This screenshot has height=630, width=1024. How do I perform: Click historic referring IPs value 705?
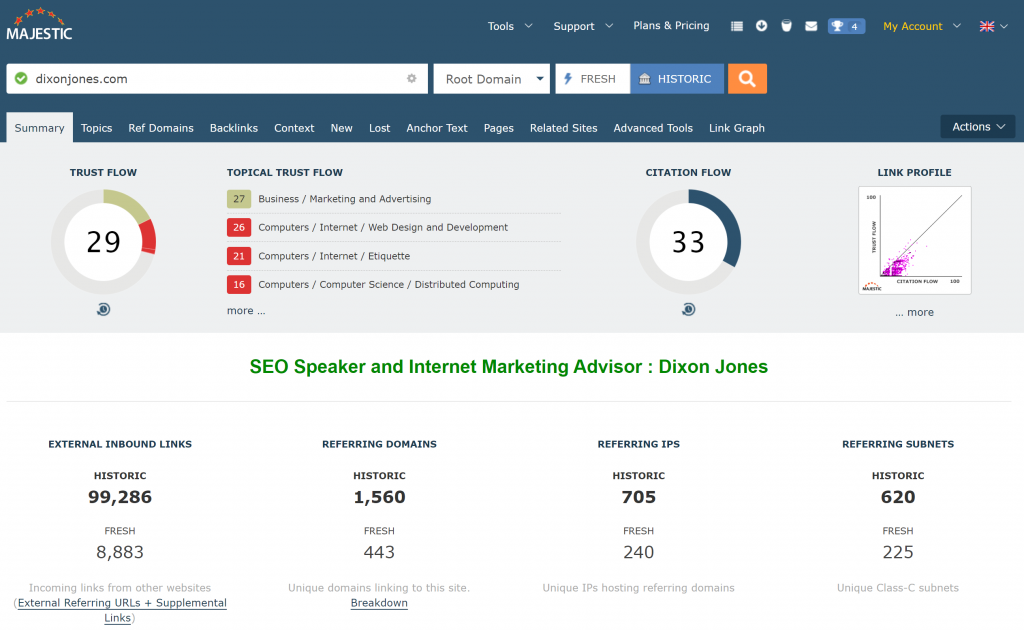(x=639, y=497)
